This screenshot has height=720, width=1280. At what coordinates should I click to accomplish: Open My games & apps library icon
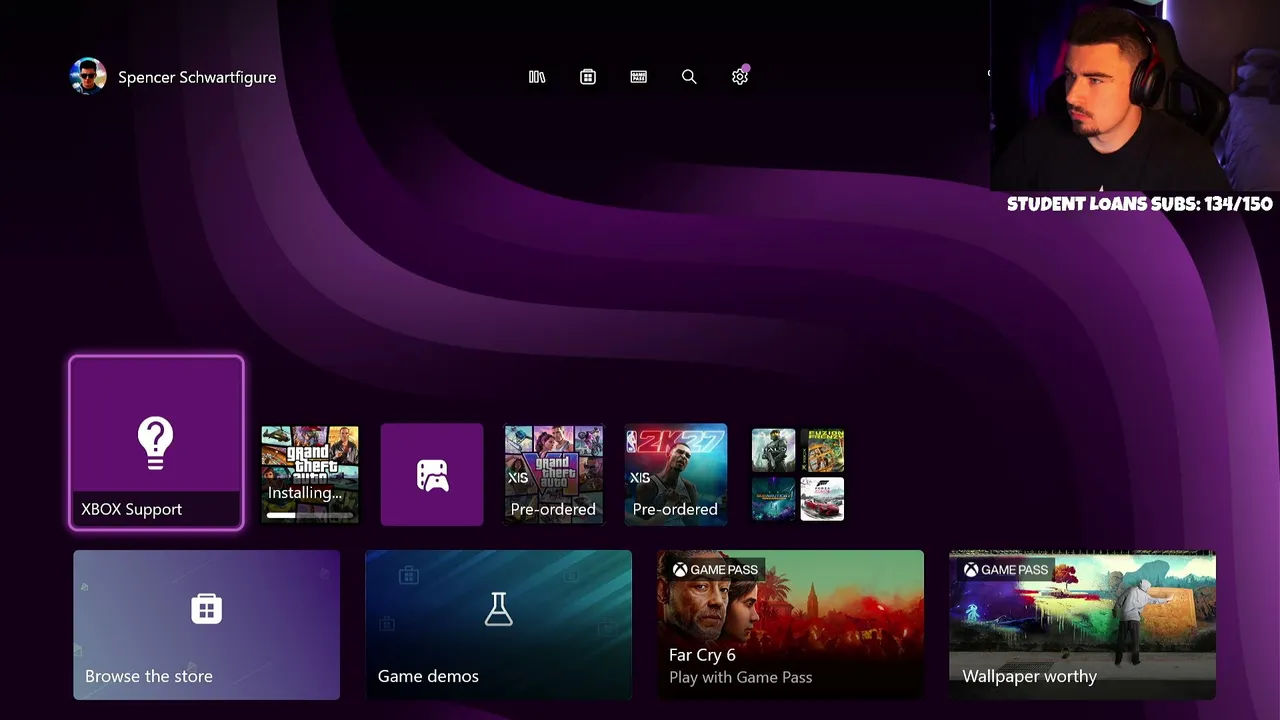pos(537,77)
